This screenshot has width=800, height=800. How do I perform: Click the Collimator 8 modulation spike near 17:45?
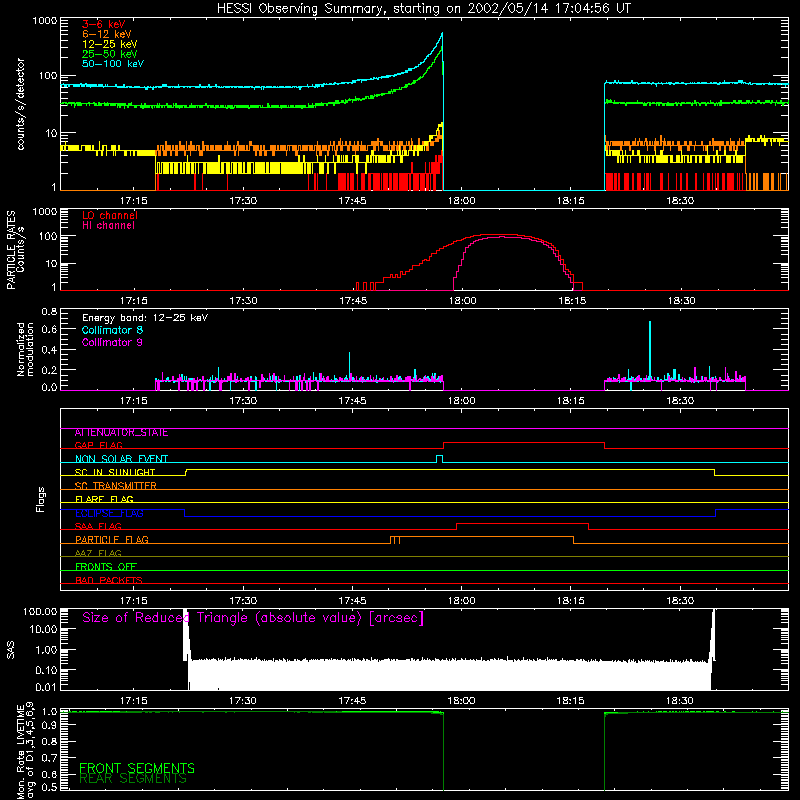349,365
